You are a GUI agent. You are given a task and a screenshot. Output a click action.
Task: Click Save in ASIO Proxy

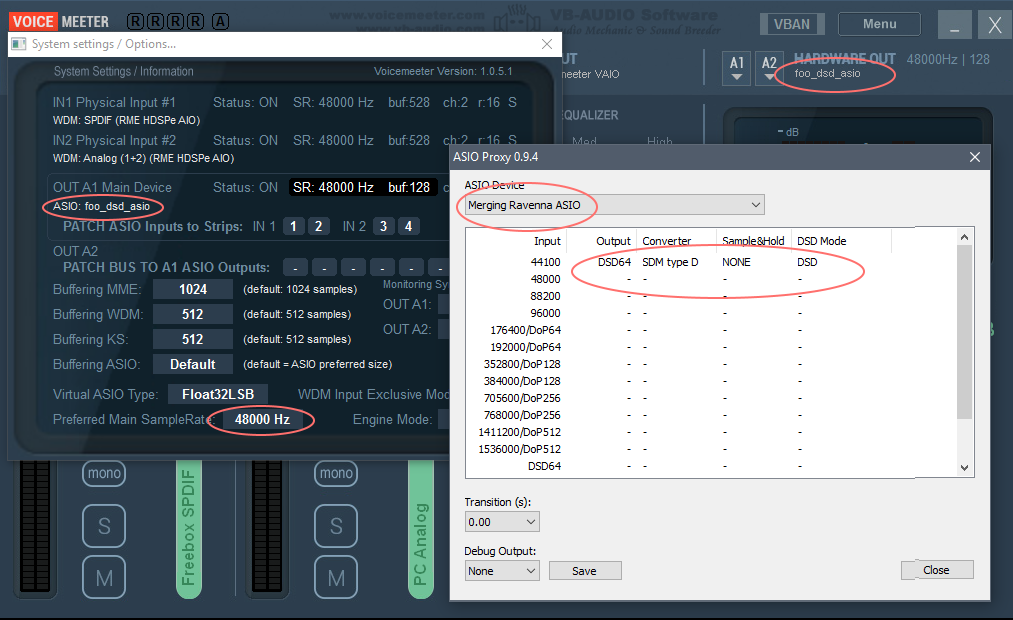click(585, 571)
